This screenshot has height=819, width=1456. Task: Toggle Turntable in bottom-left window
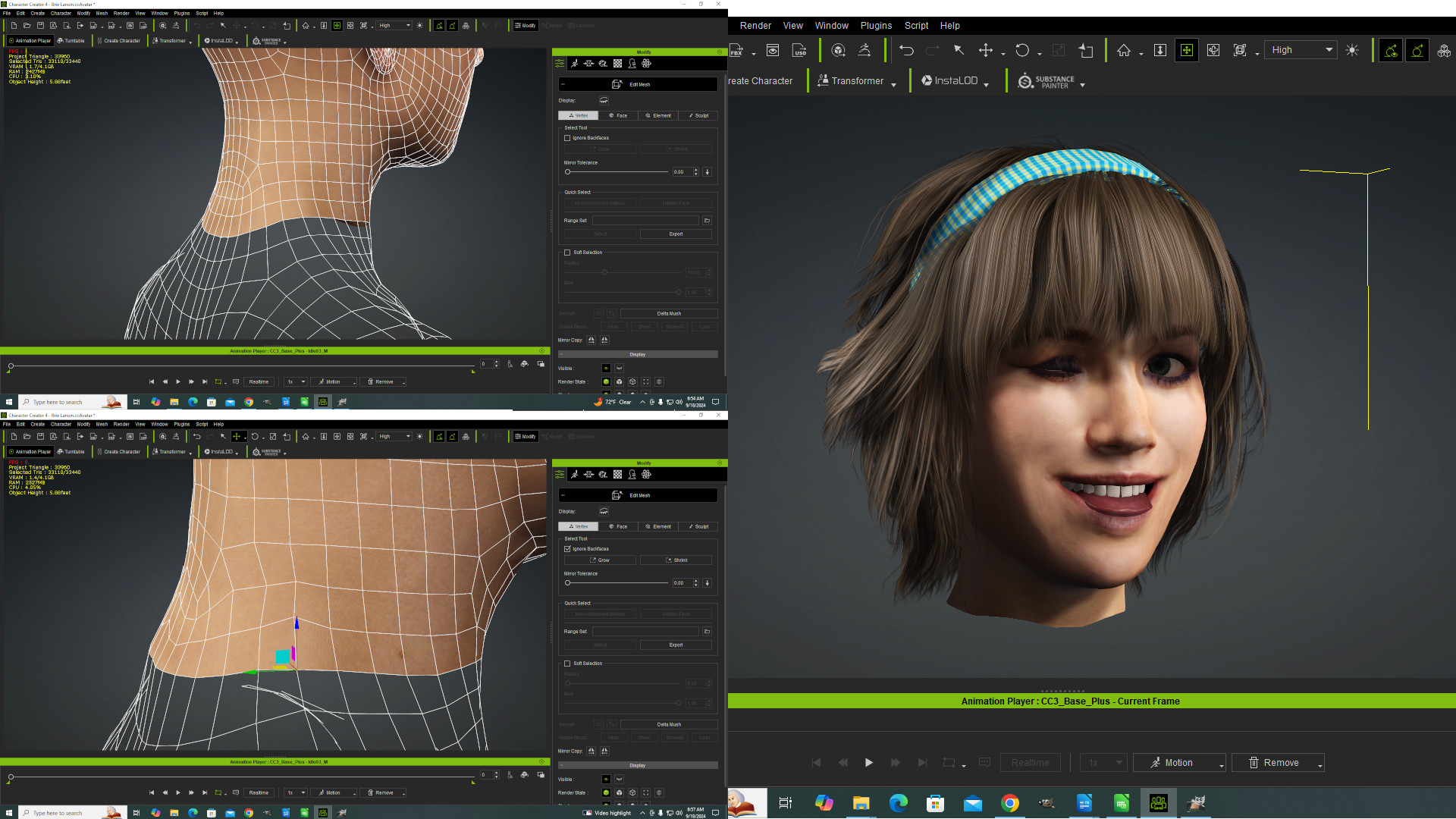[71, 452]
